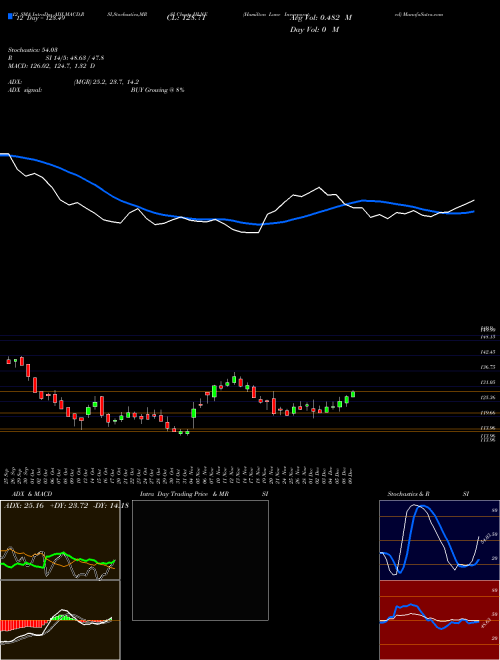Click the 'Intra Day Trading Price & MR' title
This screenshot has height=660, width=500.
point(184,494)
